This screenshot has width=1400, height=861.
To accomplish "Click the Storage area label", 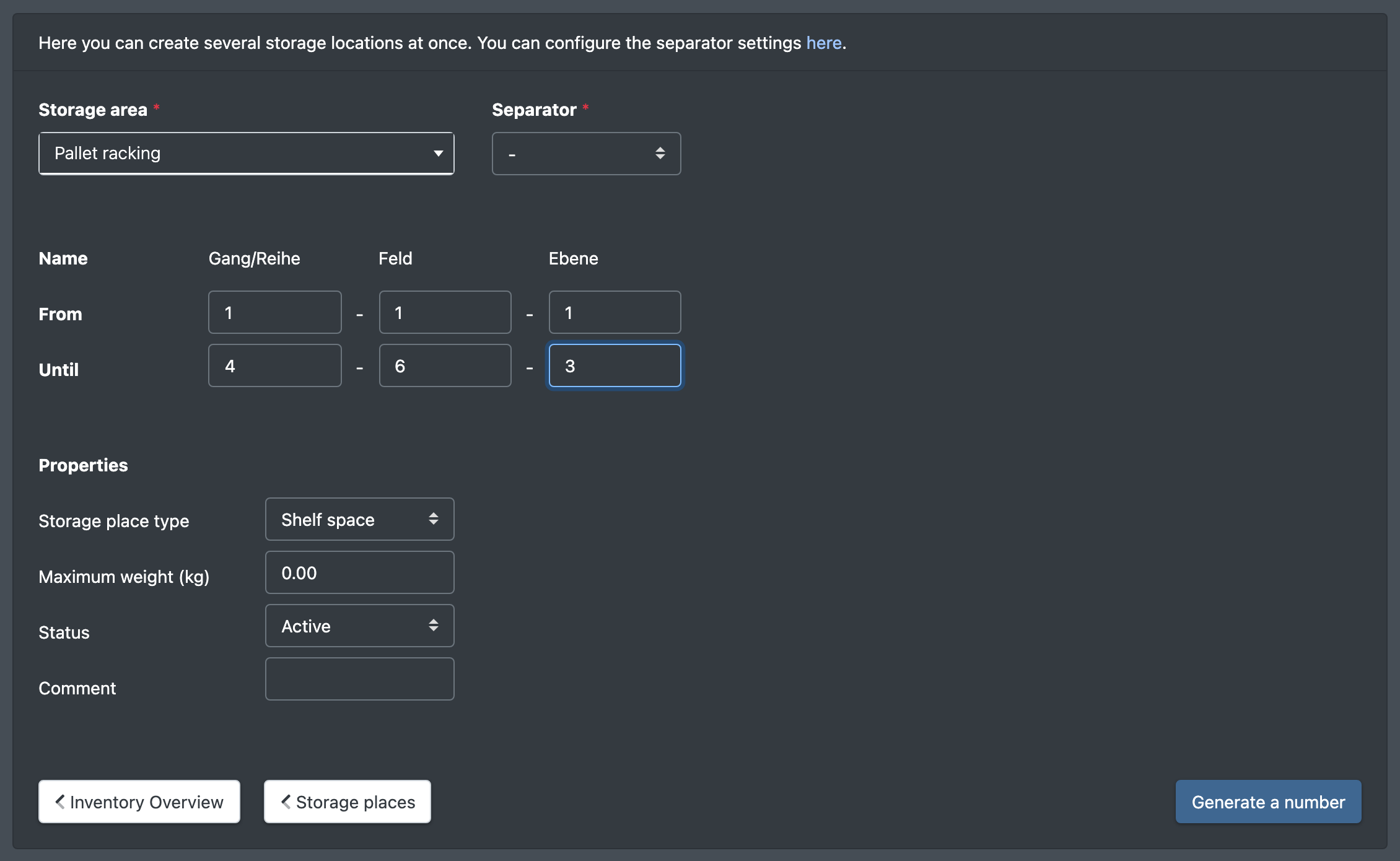I will point(93,110).
